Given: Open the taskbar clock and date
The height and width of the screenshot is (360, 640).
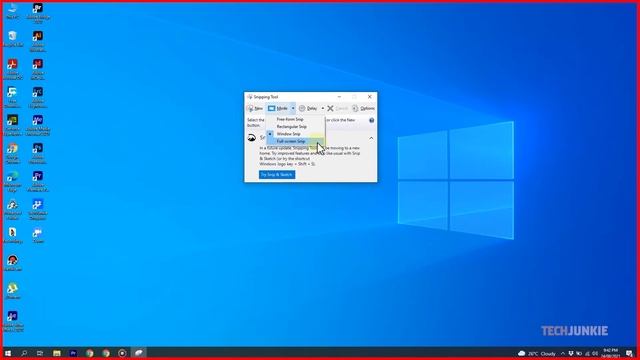Looking at the screenshot, I should [611, 353].
